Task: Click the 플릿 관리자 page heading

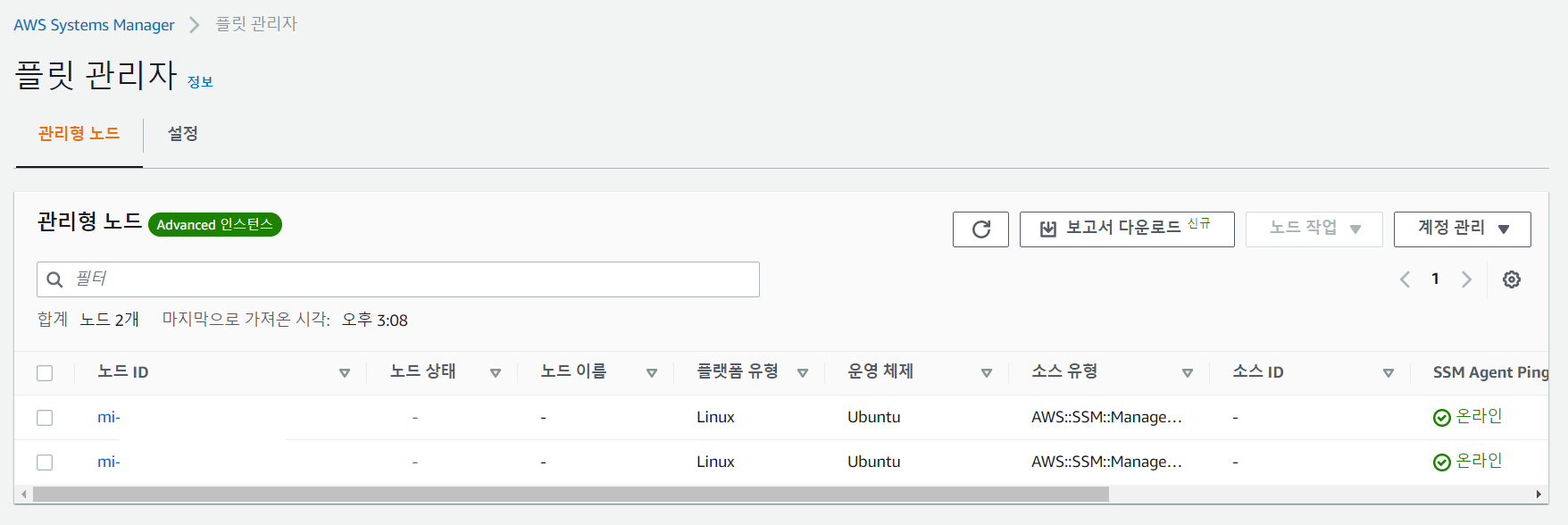Action: coord(96,74)
